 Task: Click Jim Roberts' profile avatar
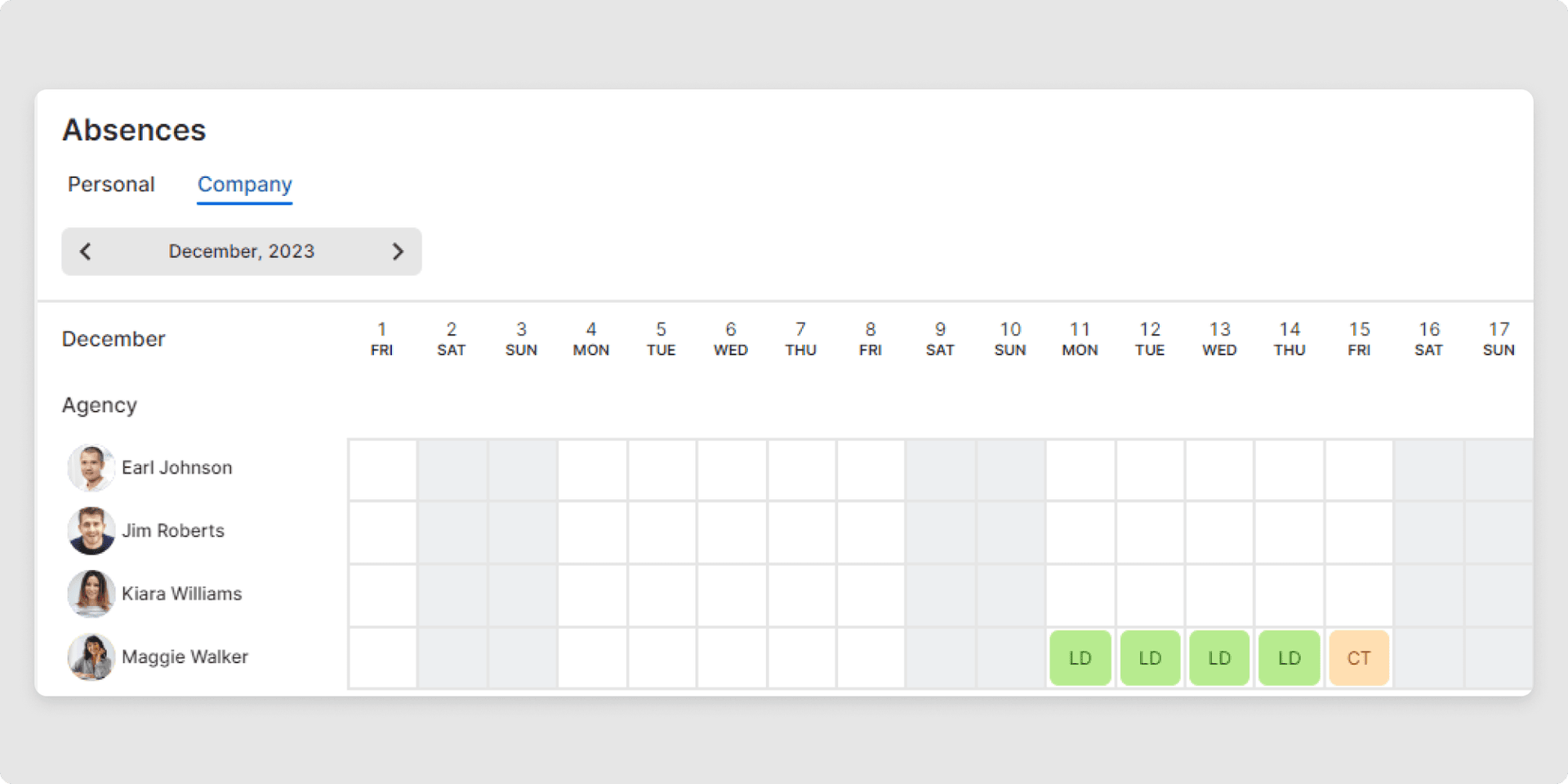click(x=91, y=531)
